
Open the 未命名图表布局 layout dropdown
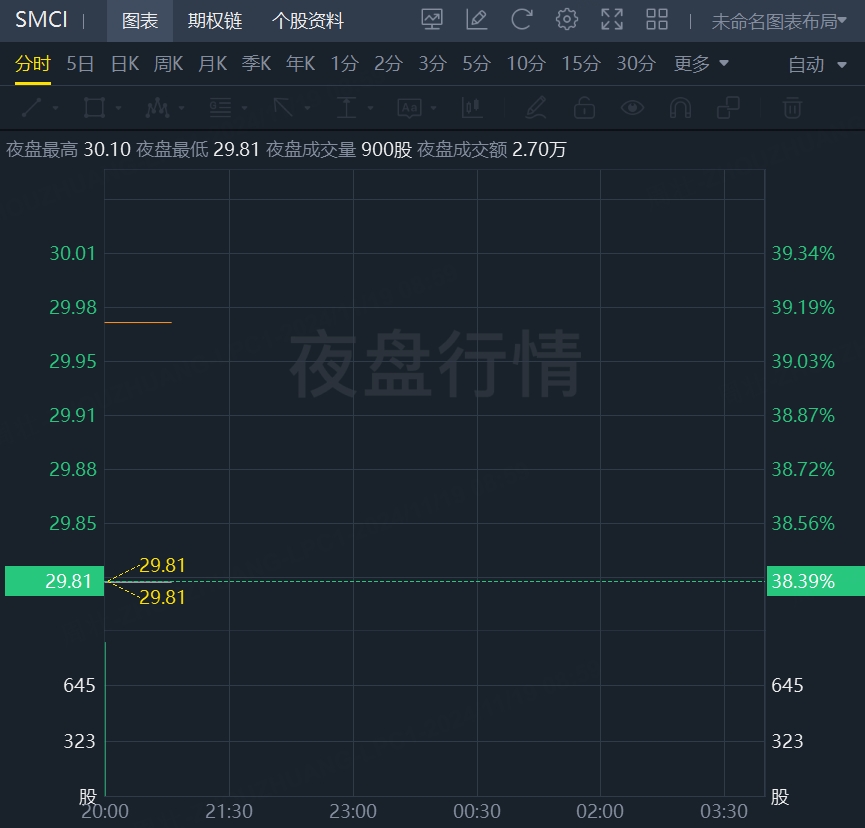[778, 22]
